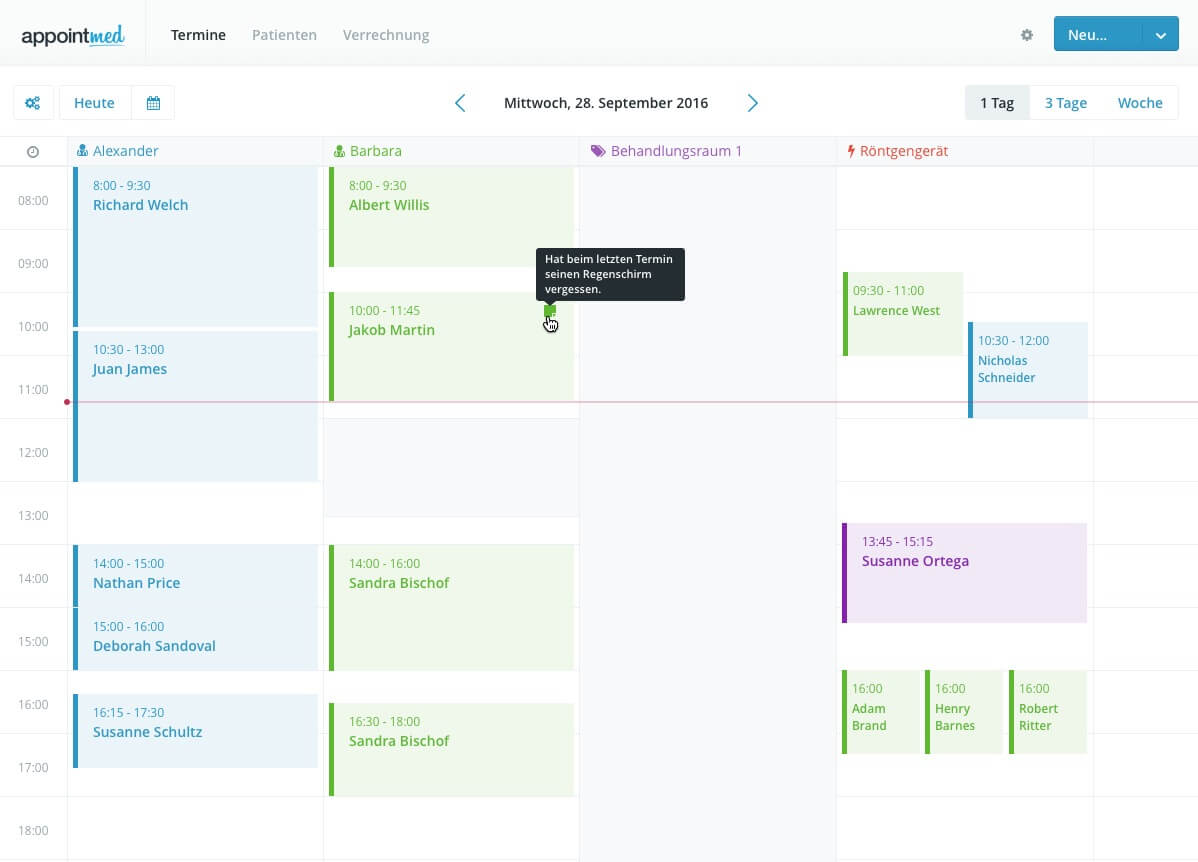Switch to the 3 Tage view

pos(1065,103)
